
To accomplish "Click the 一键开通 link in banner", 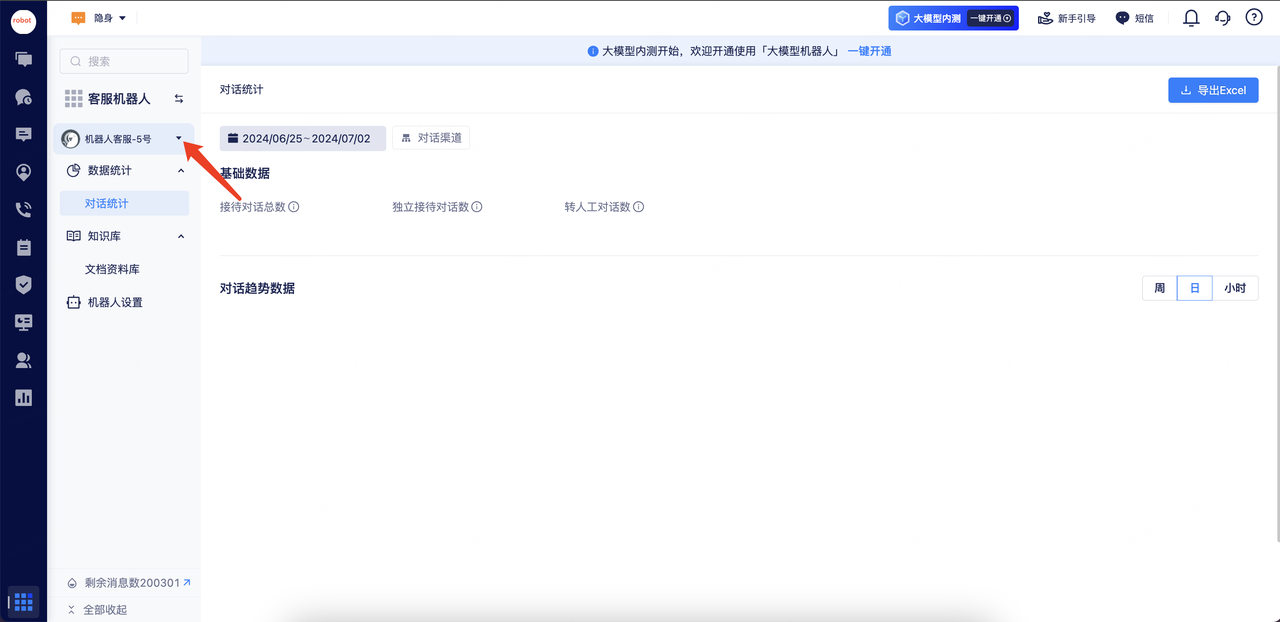I will [x=869, y=51].
